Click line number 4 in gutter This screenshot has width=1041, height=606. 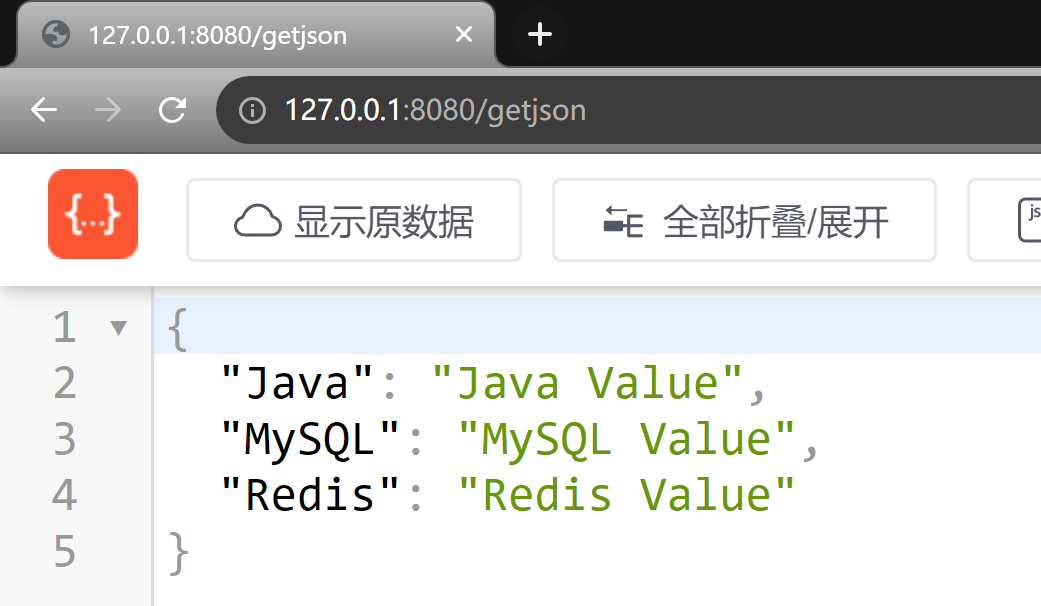pos(64,494)
